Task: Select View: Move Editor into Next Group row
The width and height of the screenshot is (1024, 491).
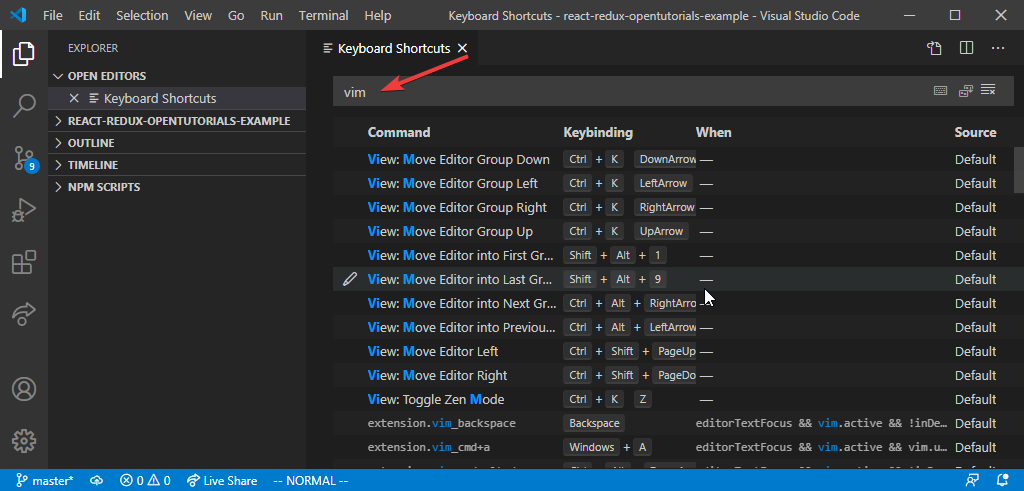Action: pos(673,304)
